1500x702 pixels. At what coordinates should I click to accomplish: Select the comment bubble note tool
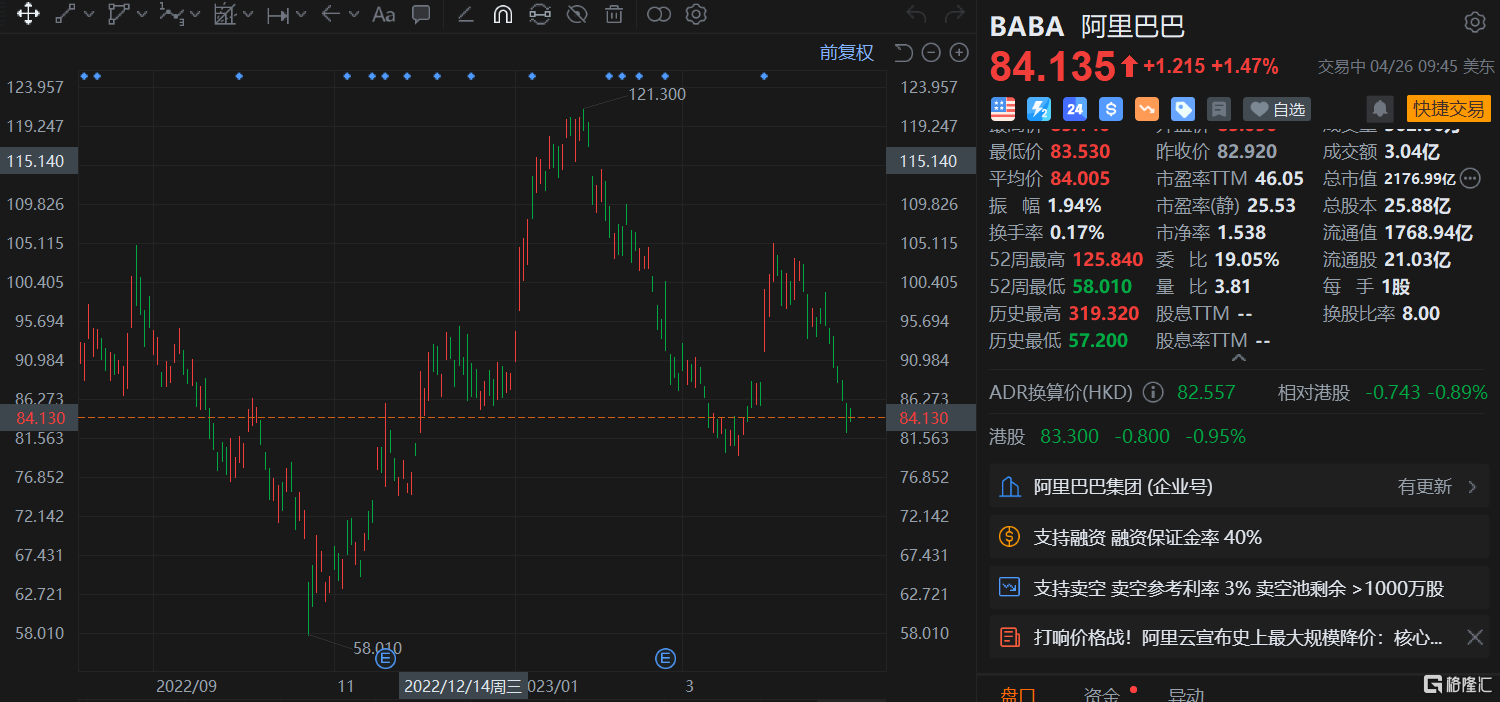point(421,14)
